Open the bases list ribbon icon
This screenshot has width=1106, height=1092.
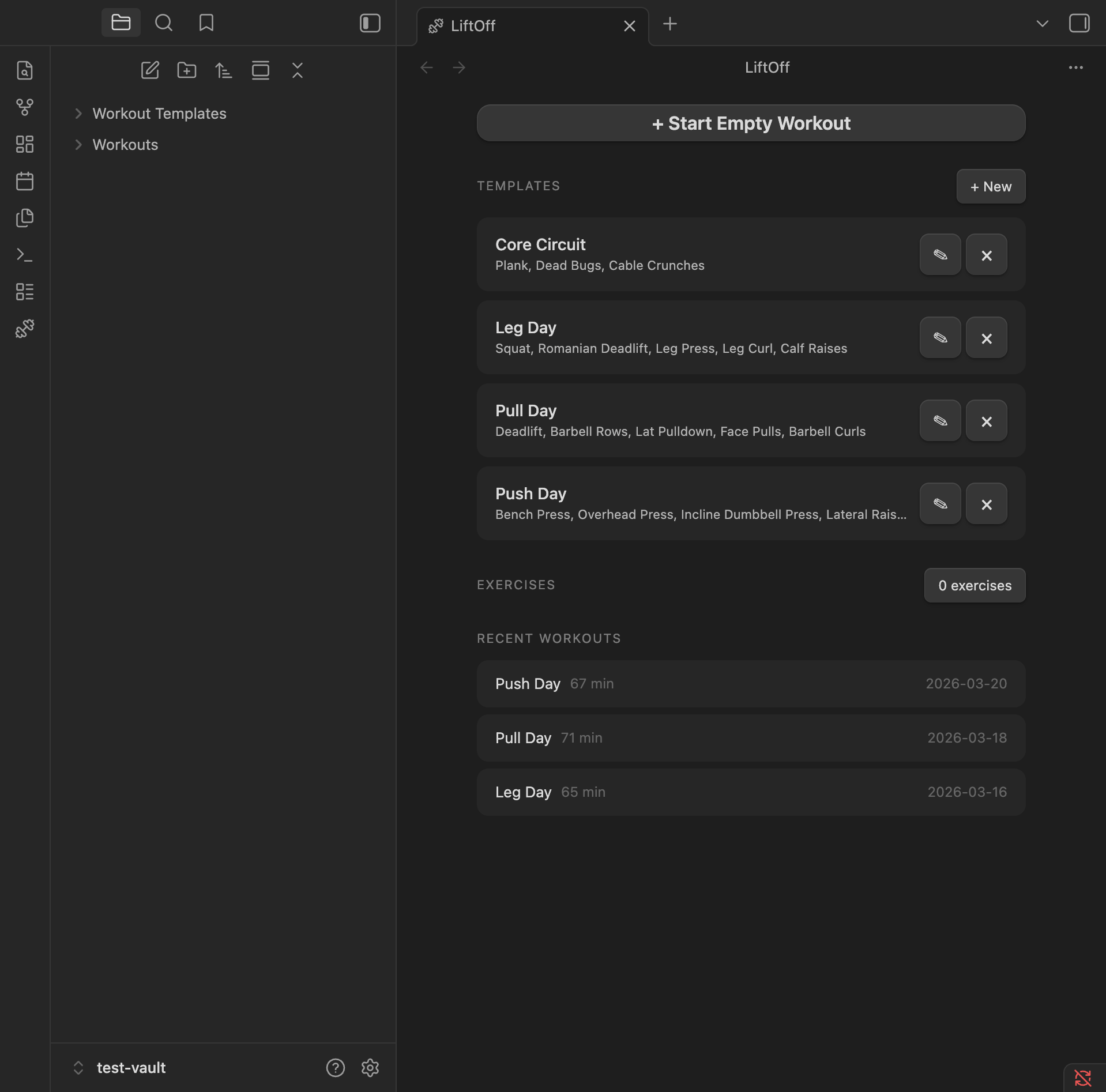[x=25, y=292]
